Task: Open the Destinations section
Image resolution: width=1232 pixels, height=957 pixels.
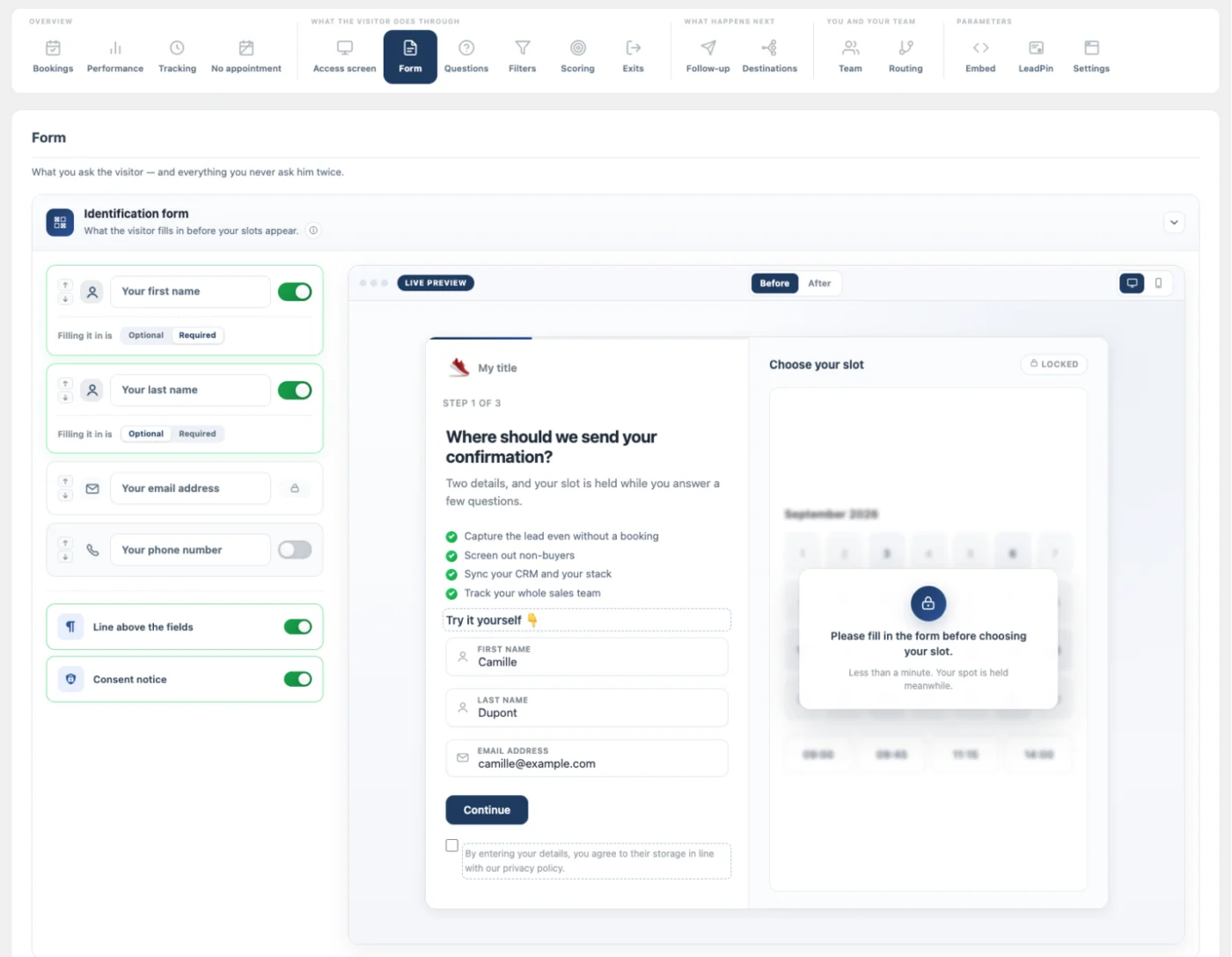Action: (770, 56)
